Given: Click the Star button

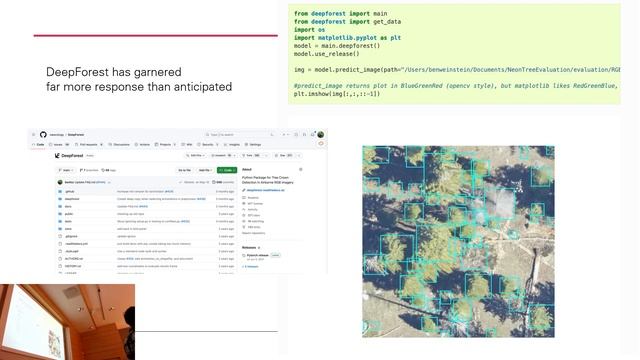Looking at the screenshot, I should 284,156.
